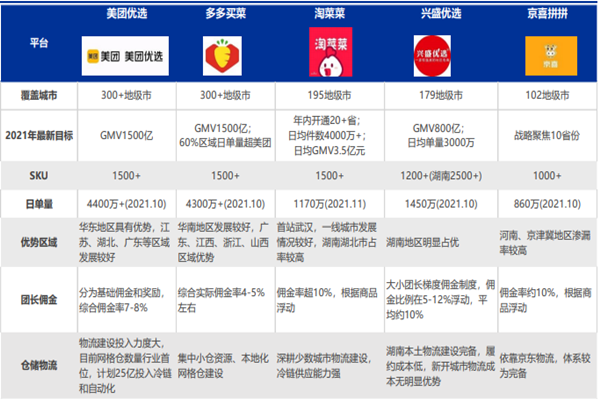
Task: Click the 物流建设投入力度大 cell
Action: pos(125,366)
